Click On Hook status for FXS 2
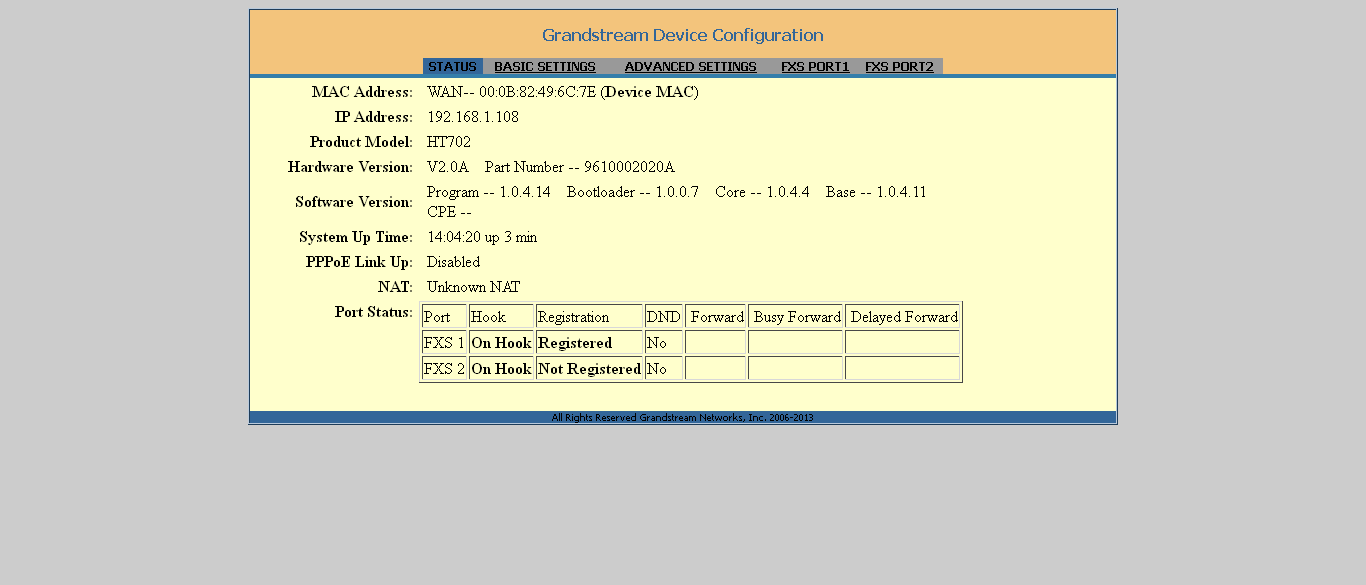The height and width of the screenshot is (585, 1366). (x=501, y=369)
